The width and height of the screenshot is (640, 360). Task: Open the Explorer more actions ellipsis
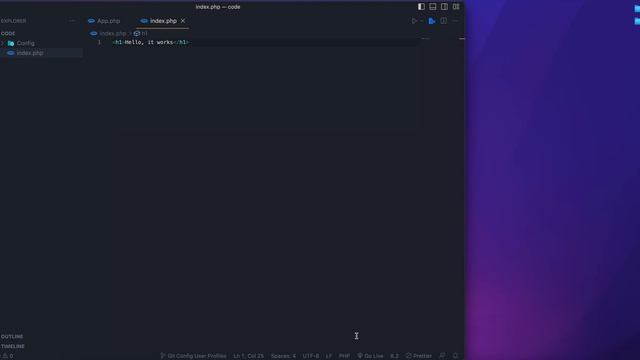tap(72, 21)
